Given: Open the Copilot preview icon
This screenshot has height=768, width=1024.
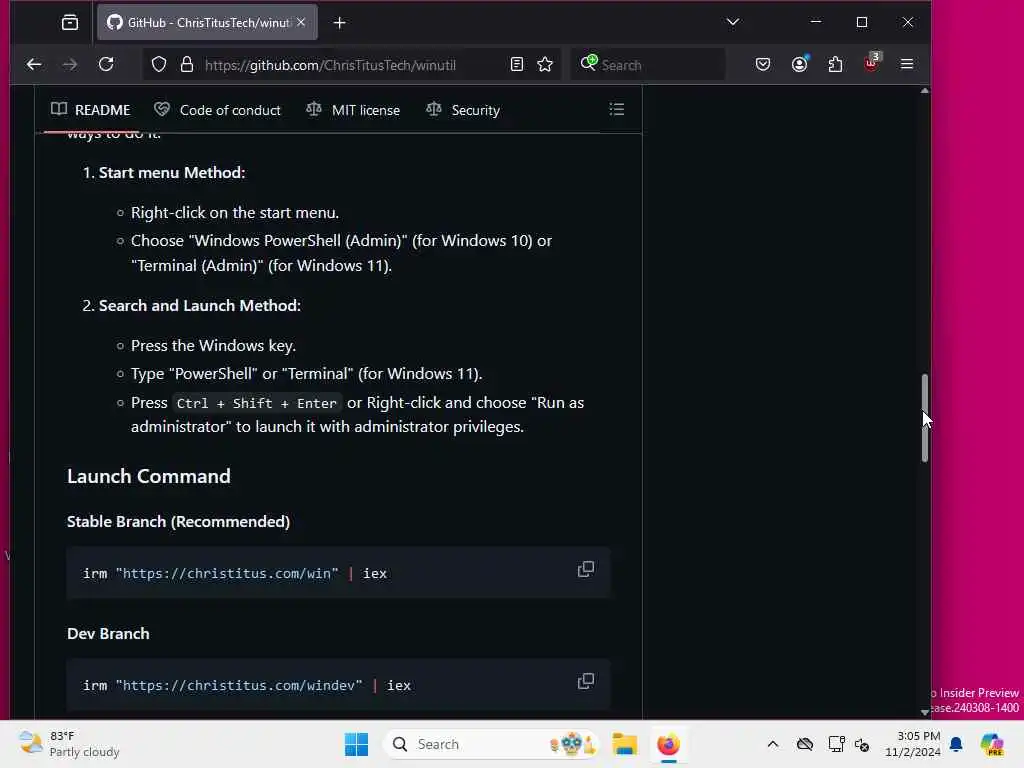Looking at the screenshot, I should coord(992,744).
